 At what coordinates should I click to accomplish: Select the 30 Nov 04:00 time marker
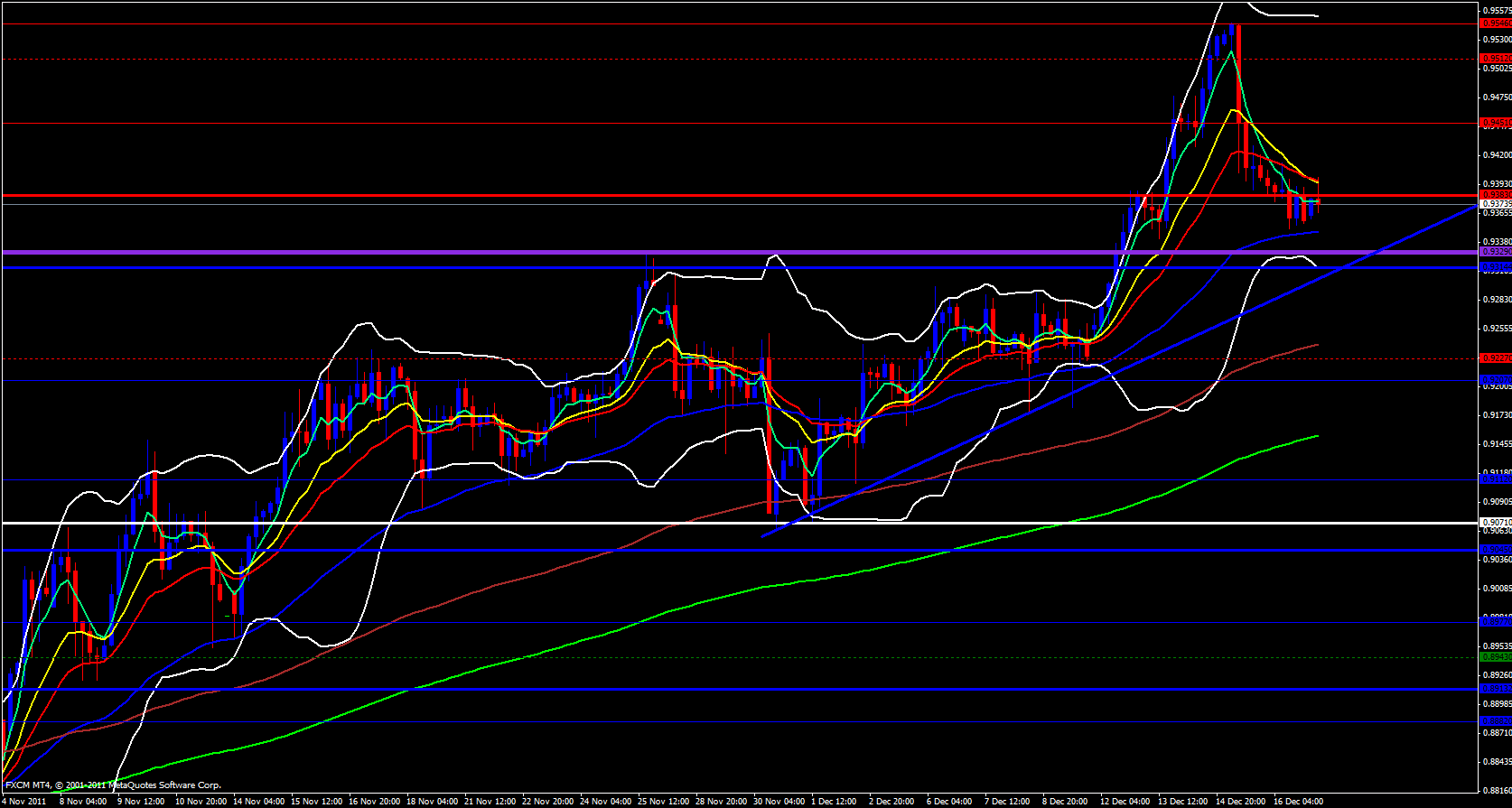(779, 802)
